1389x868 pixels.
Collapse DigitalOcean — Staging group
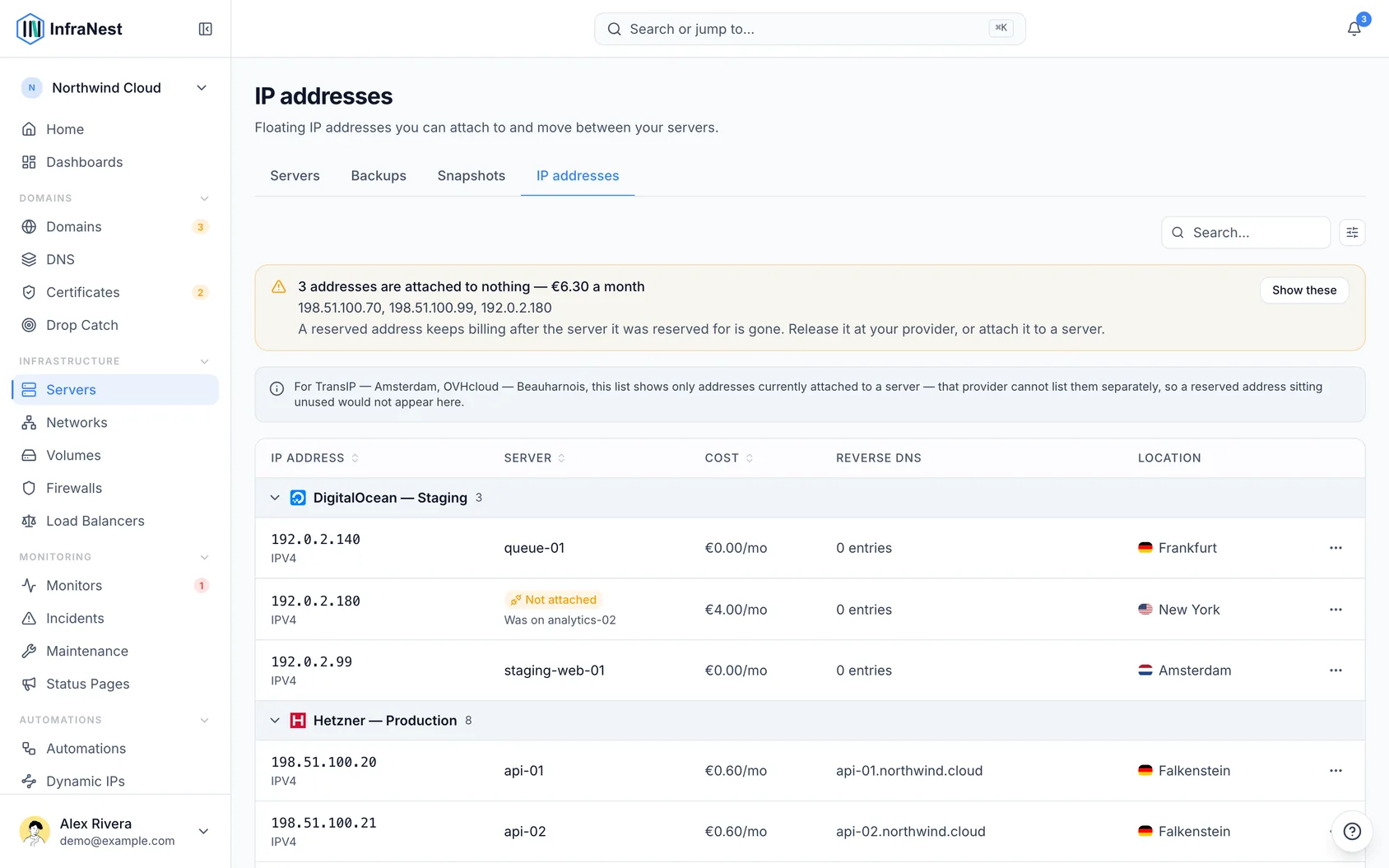click(x=275, y=498)
